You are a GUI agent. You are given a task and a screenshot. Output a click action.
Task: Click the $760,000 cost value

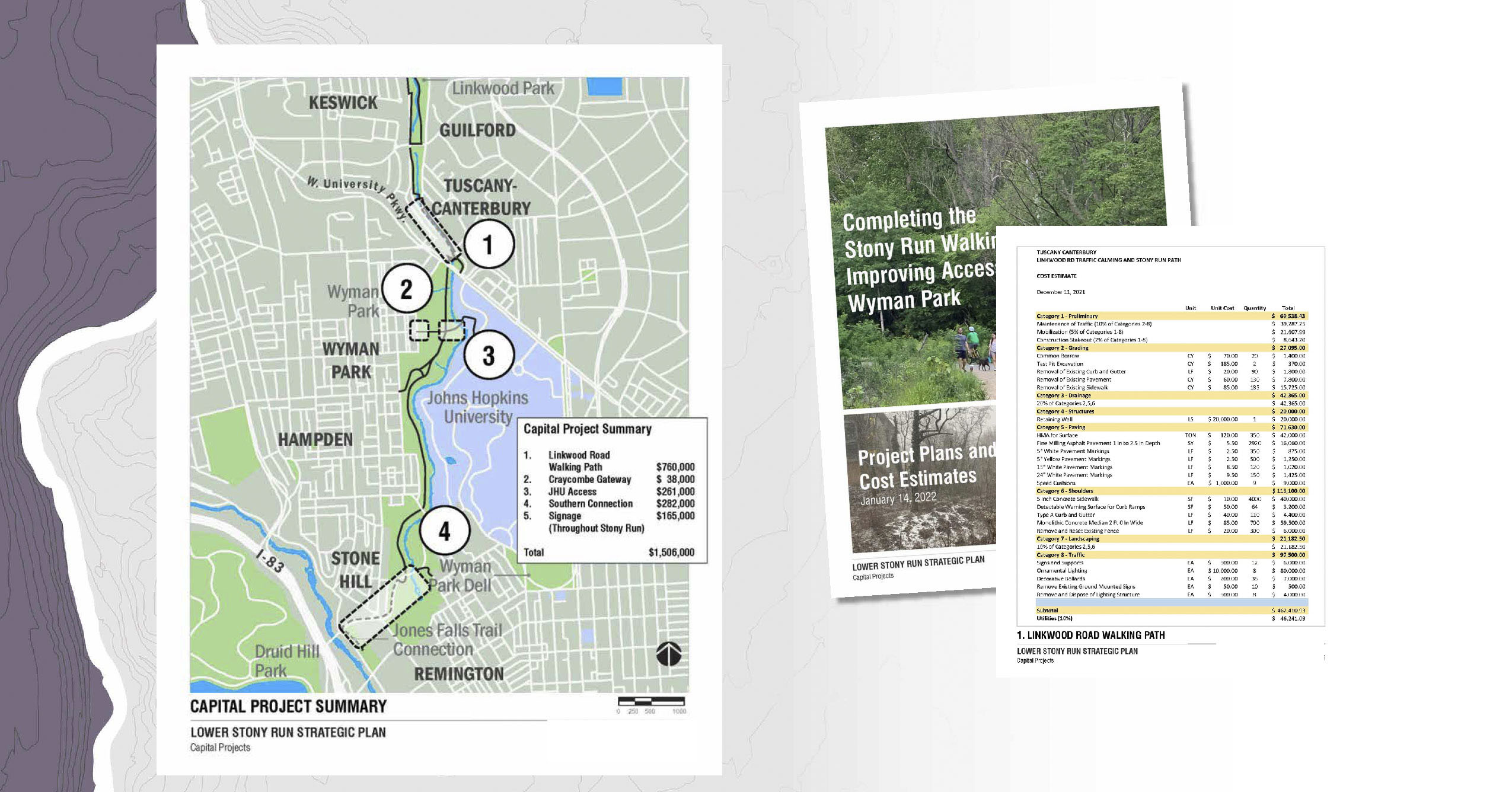click(675, 467)
